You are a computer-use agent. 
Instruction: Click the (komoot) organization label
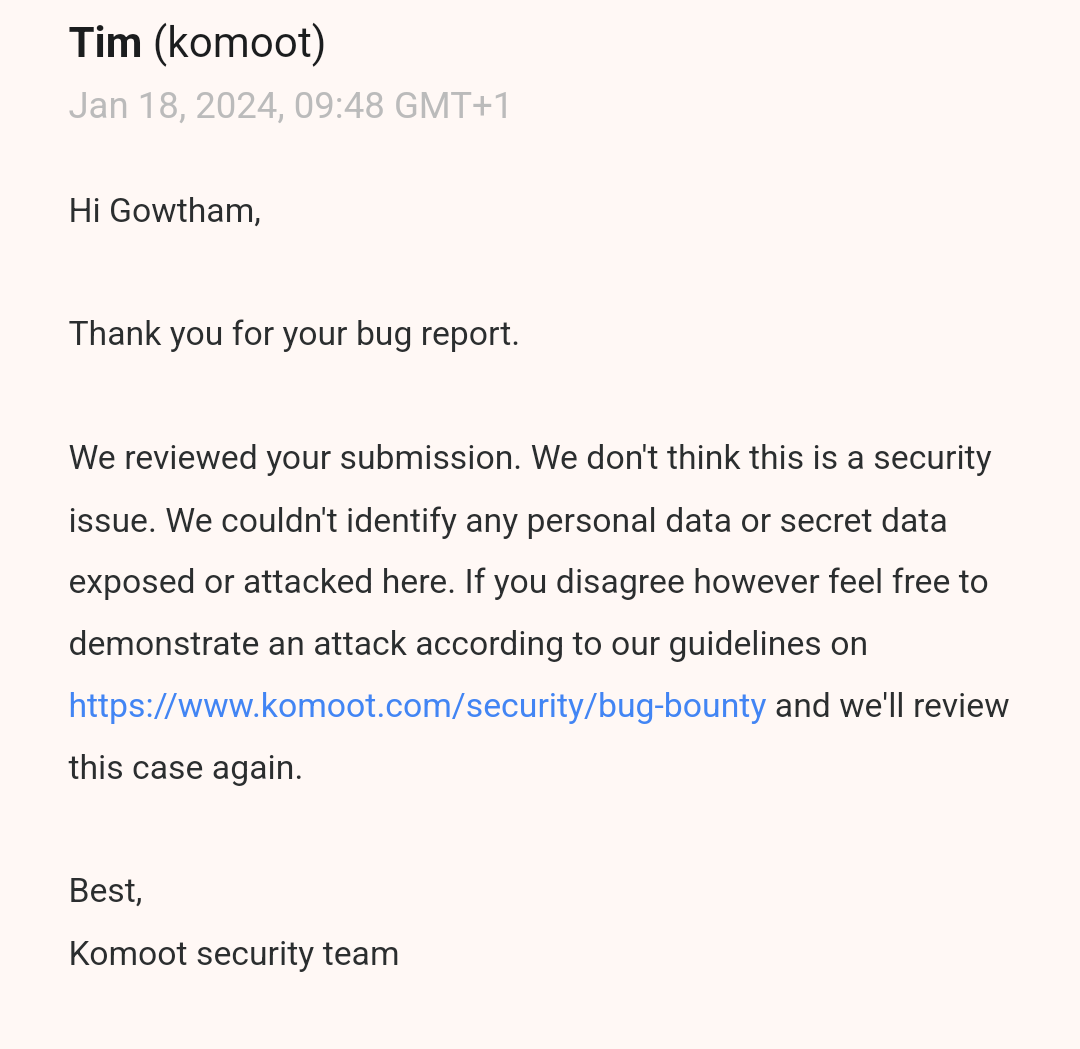pos(239,43)
